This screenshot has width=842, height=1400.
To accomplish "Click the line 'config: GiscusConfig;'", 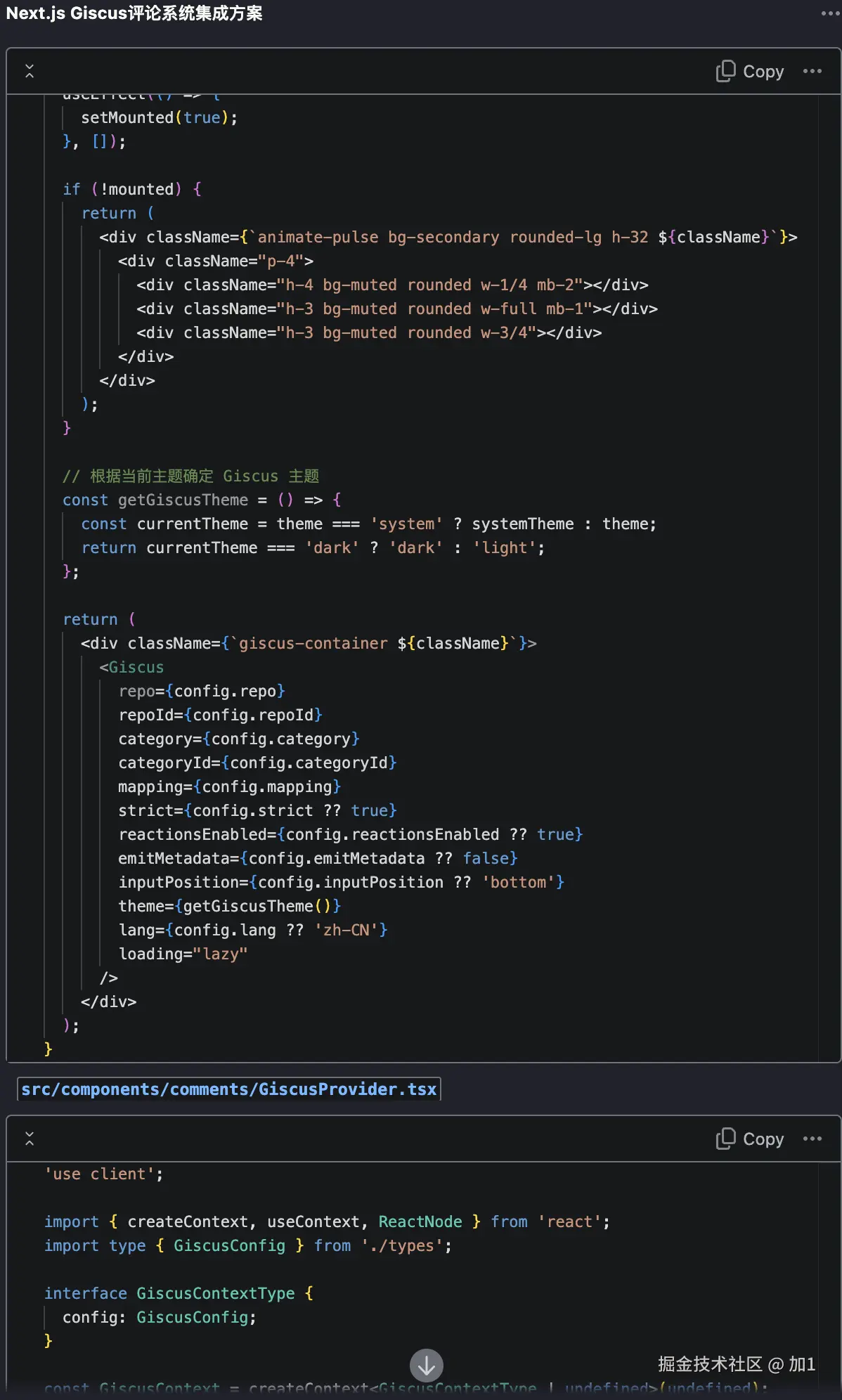I will point(160,1317).
